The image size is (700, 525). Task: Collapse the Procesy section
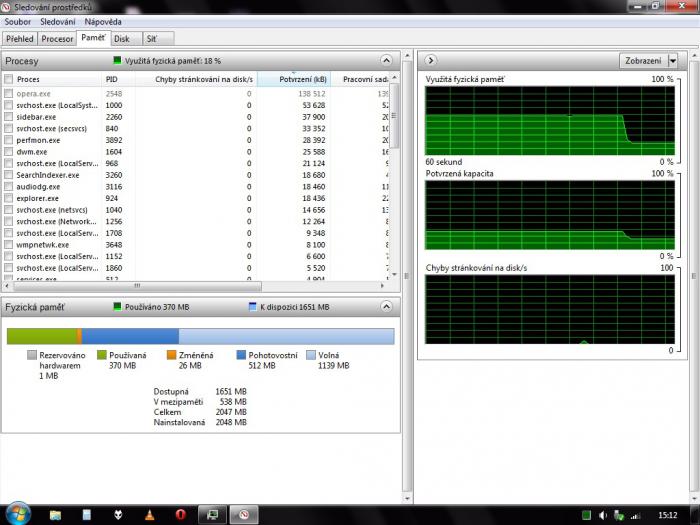click(386, 61)
